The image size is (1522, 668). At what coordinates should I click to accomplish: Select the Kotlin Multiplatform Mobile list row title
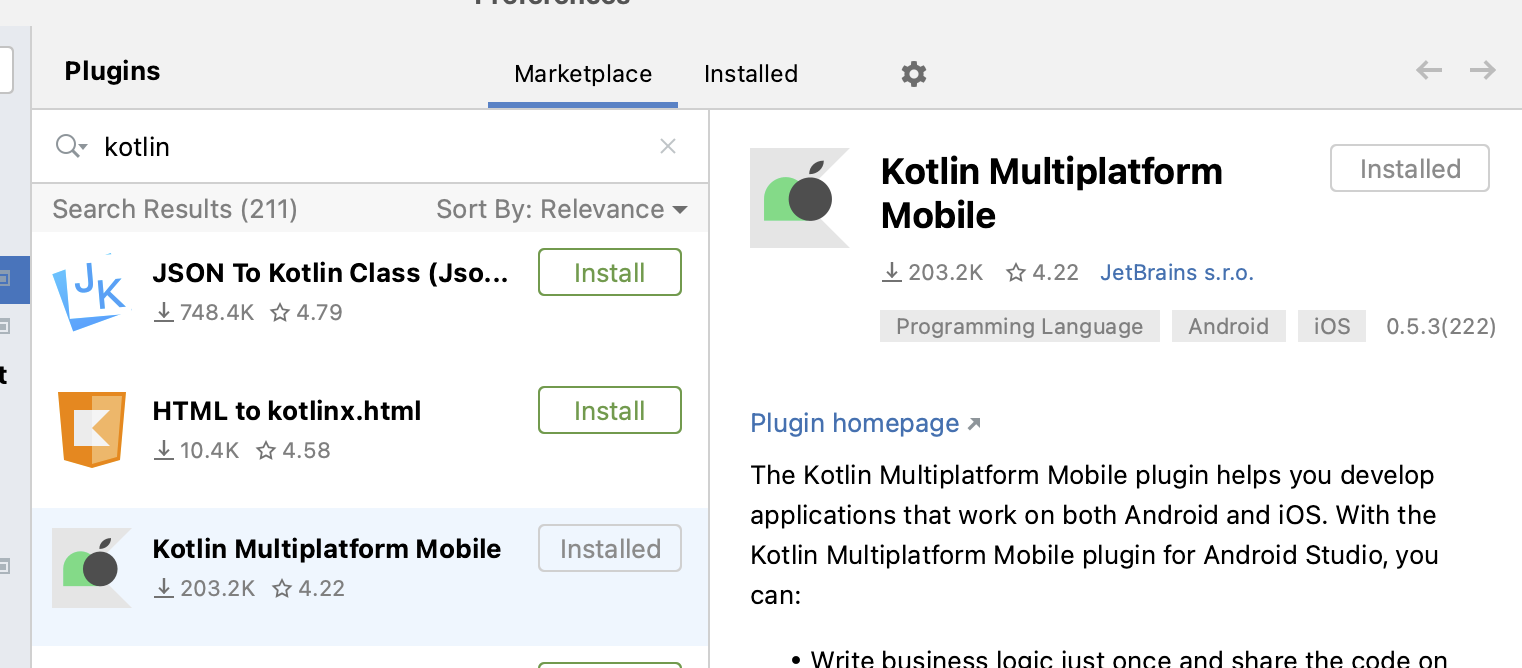(x=327, y=548)
